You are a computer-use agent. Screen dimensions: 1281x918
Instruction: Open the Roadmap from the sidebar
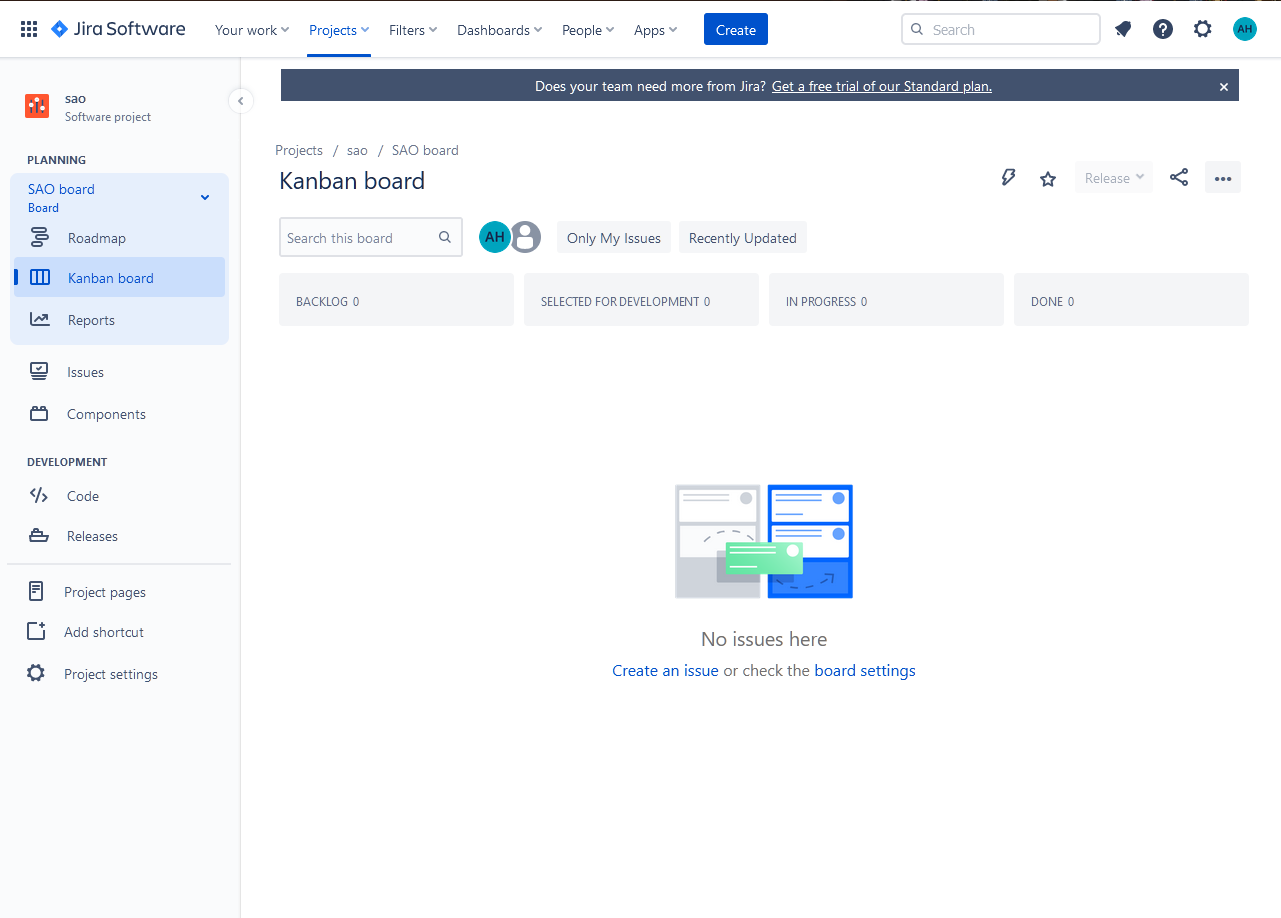(97, 238)
